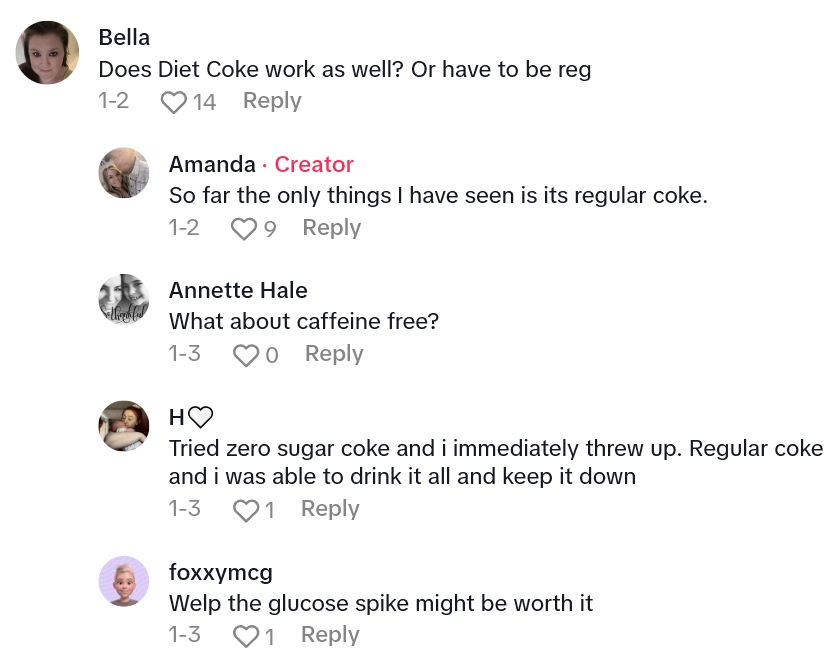This screenshot has height=666, width=840.
Task: Like foxxymcg's glucose spike comment
Action: point(245,636)
